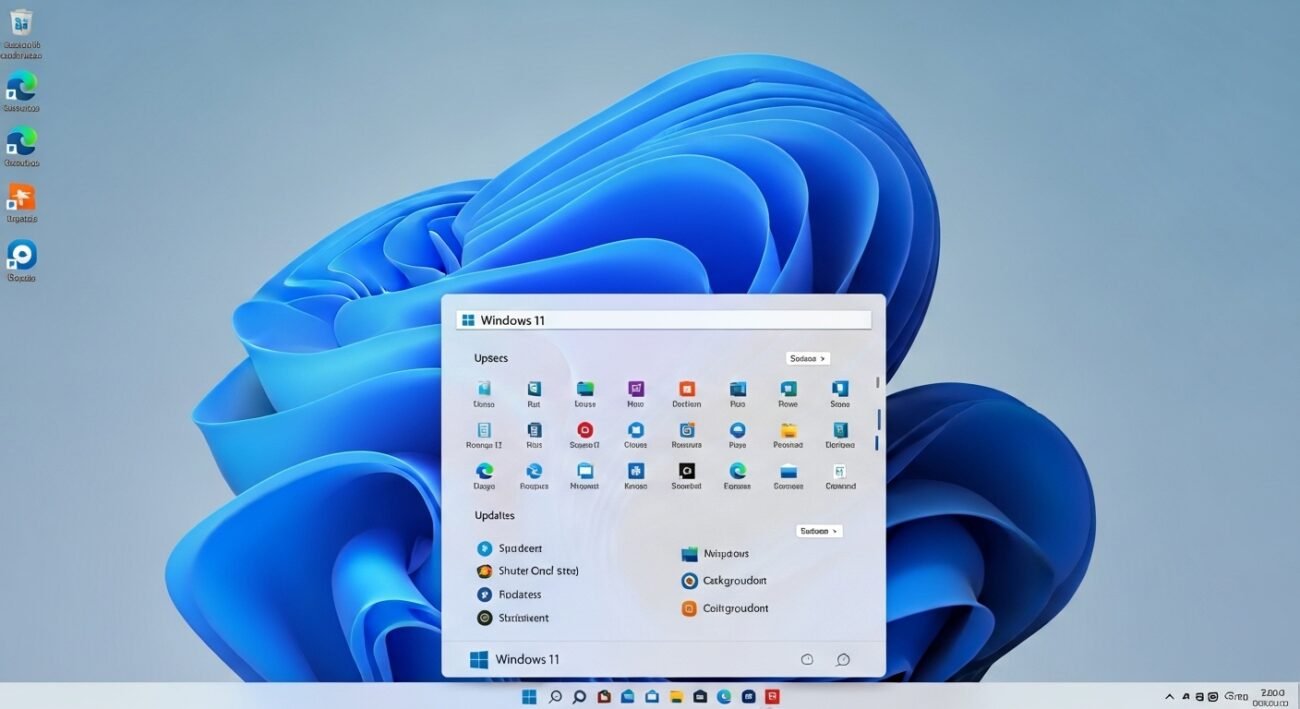This screenshot has height=709, width=1300.
Task: Expand the Sudoon button beside Updaltes
Action: (819, 531)
